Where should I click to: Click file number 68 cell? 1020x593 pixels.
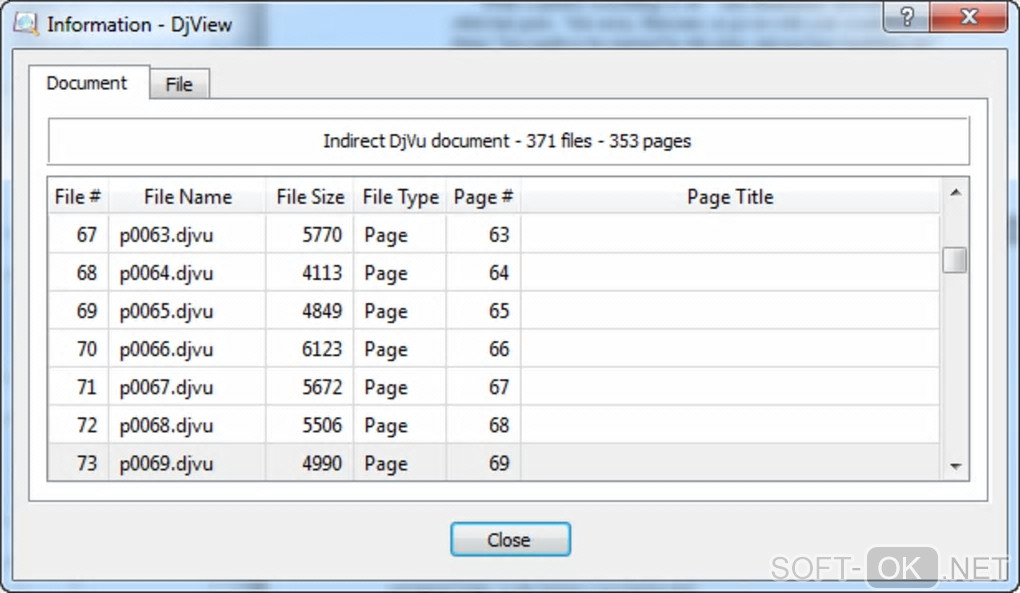coord(79,273)
